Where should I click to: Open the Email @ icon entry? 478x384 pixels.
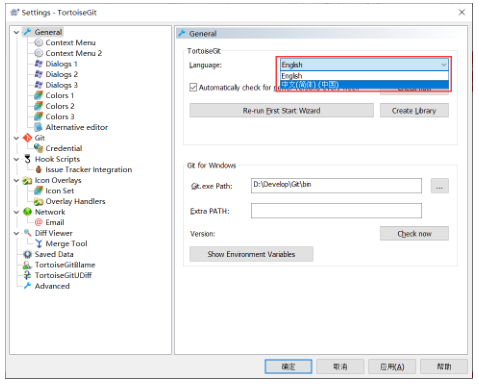[39, 222]
